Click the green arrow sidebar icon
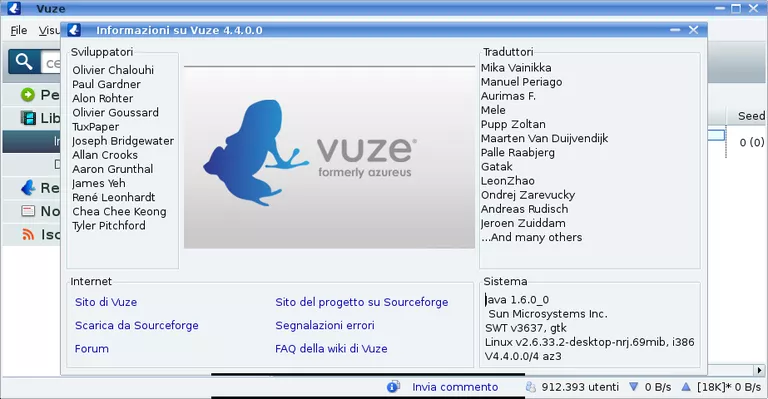The height and width of the screenshot is (399, 768). pos(28,94)
